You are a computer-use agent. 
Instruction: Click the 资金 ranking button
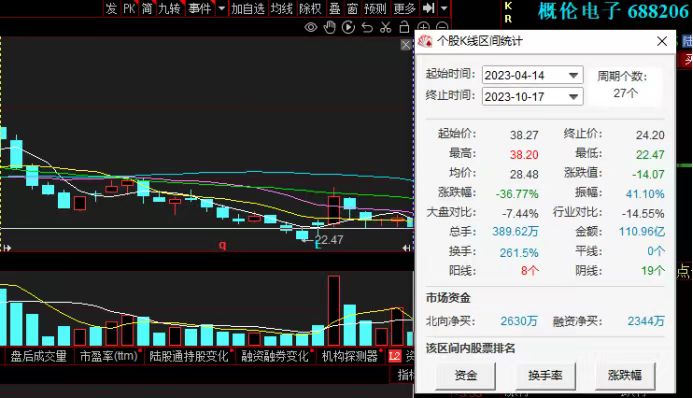(x=465, y=375)
